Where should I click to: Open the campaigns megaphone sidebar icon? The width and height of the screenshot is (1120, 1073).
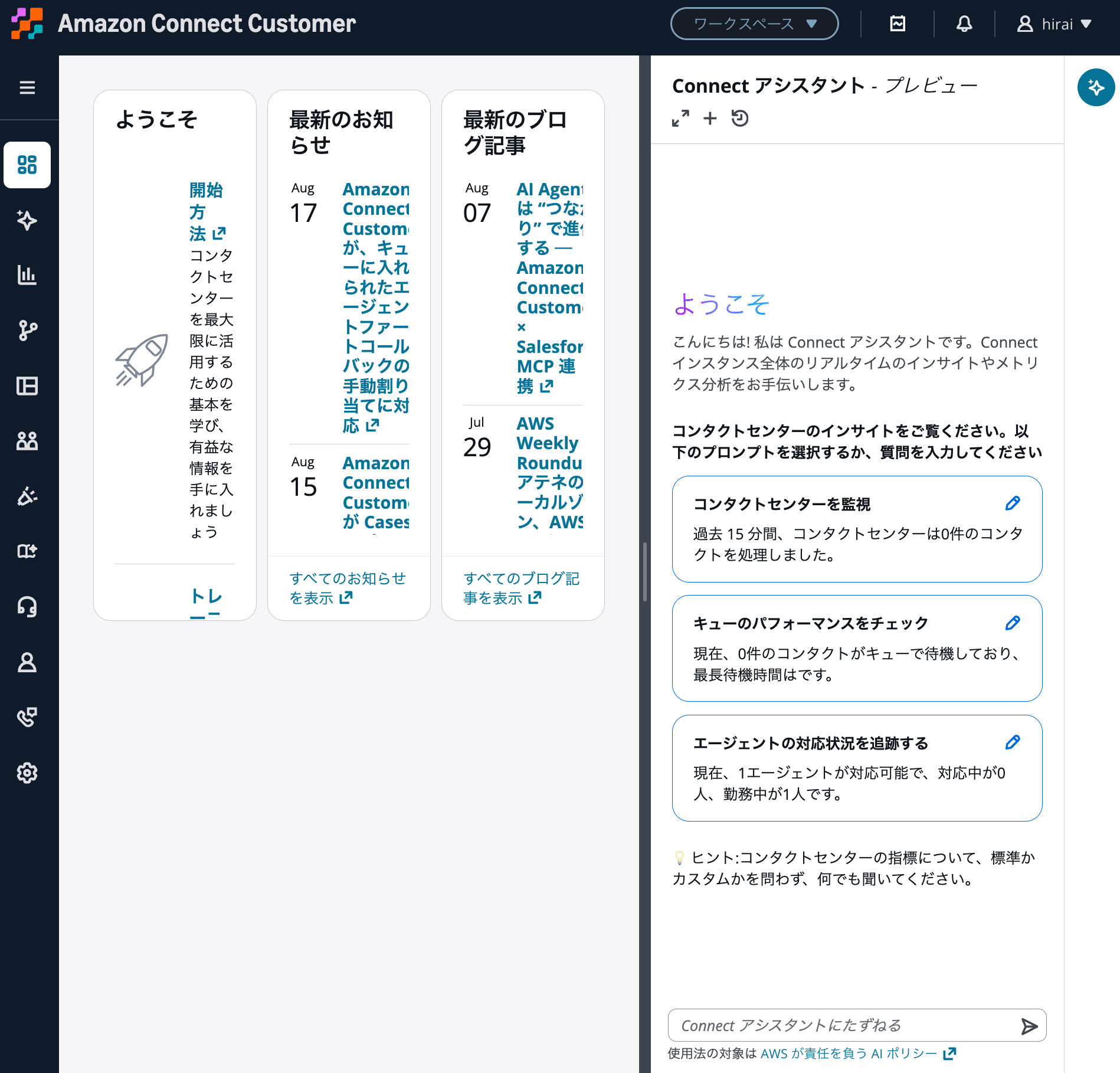click(27, 496)
